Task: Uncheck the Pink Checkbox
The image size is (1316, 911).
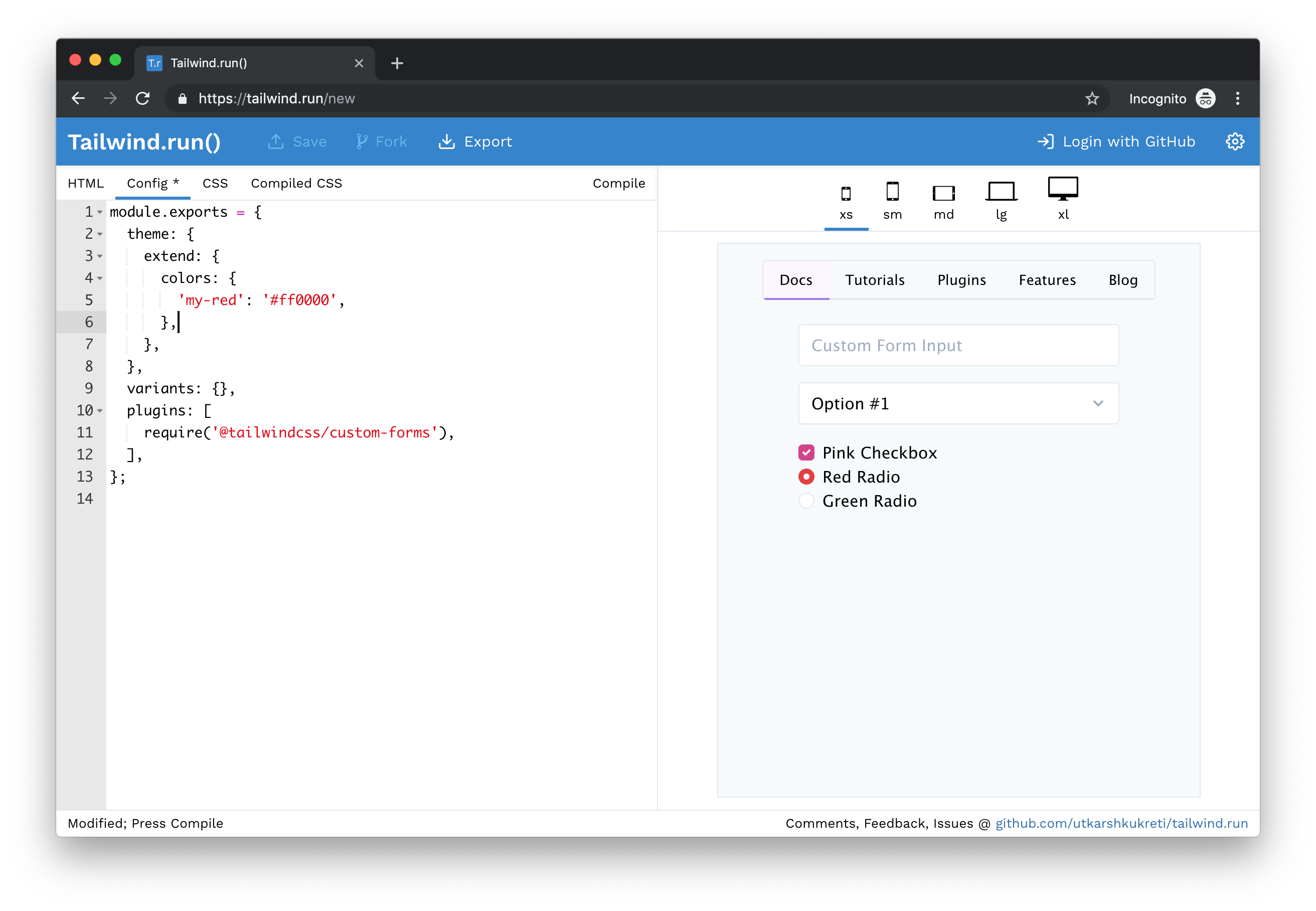Action: point(806,452)
